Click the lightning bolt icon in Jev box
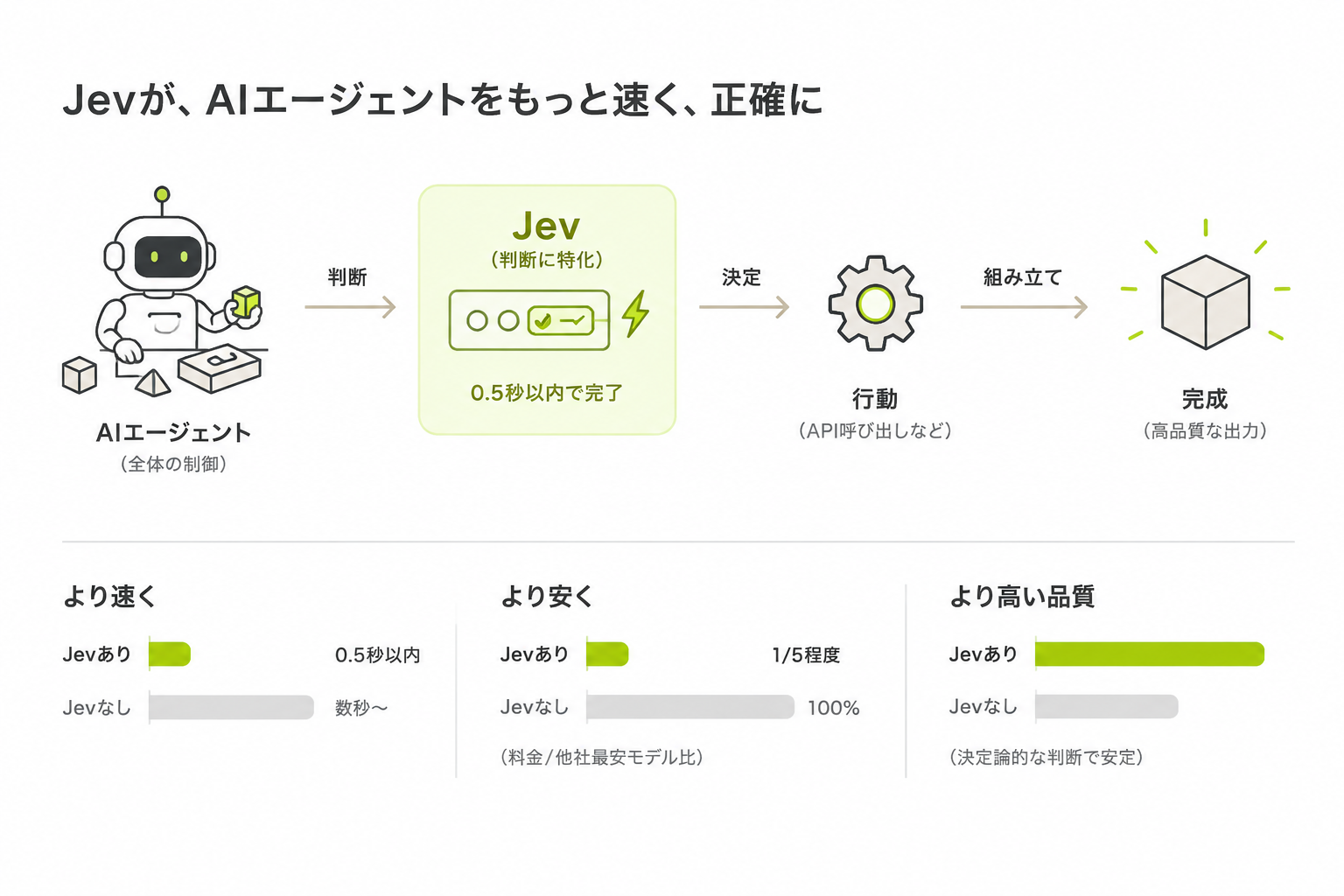 636,314
